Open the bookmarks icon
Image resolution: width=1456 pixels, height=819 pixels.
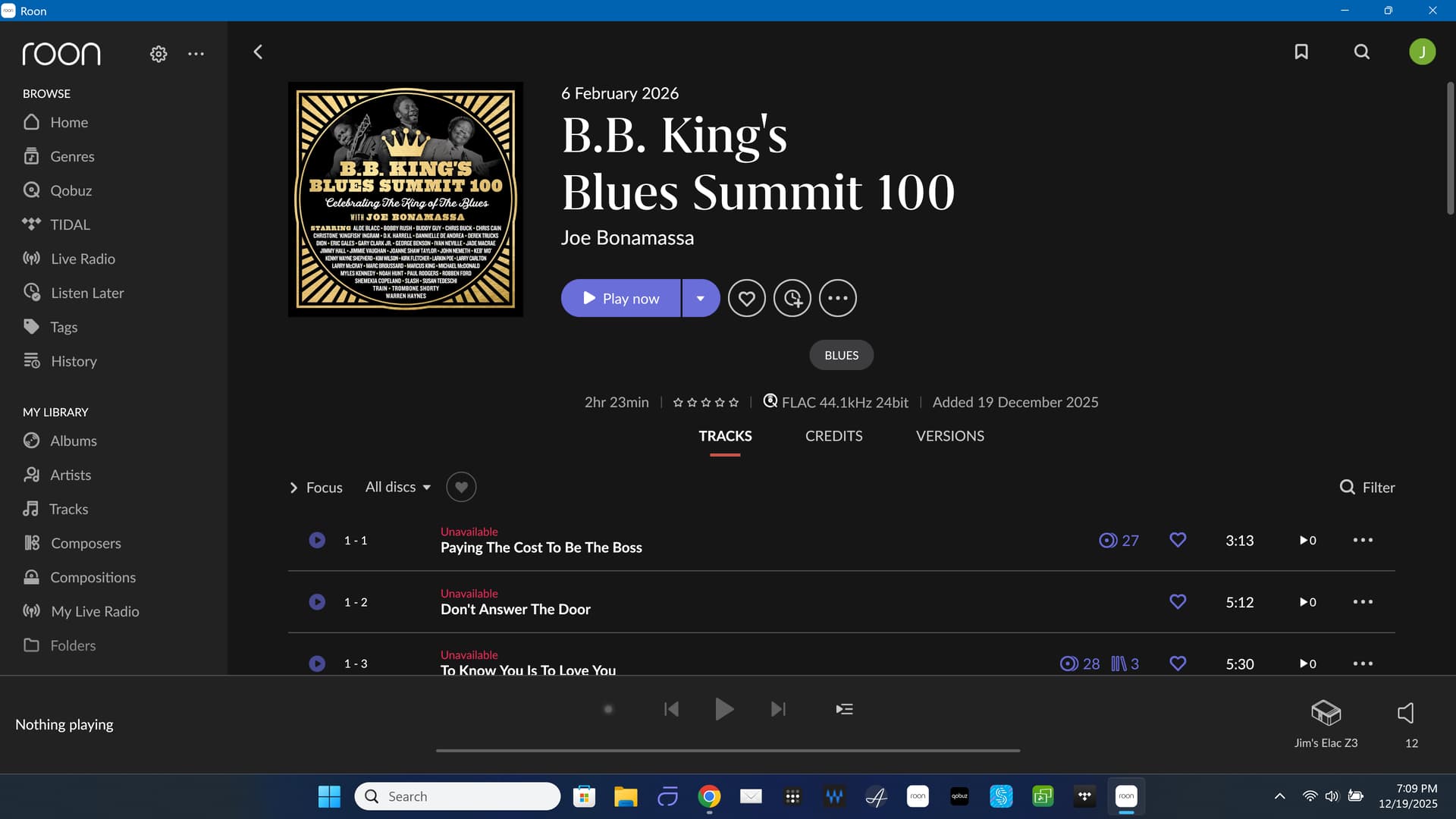1301,52
